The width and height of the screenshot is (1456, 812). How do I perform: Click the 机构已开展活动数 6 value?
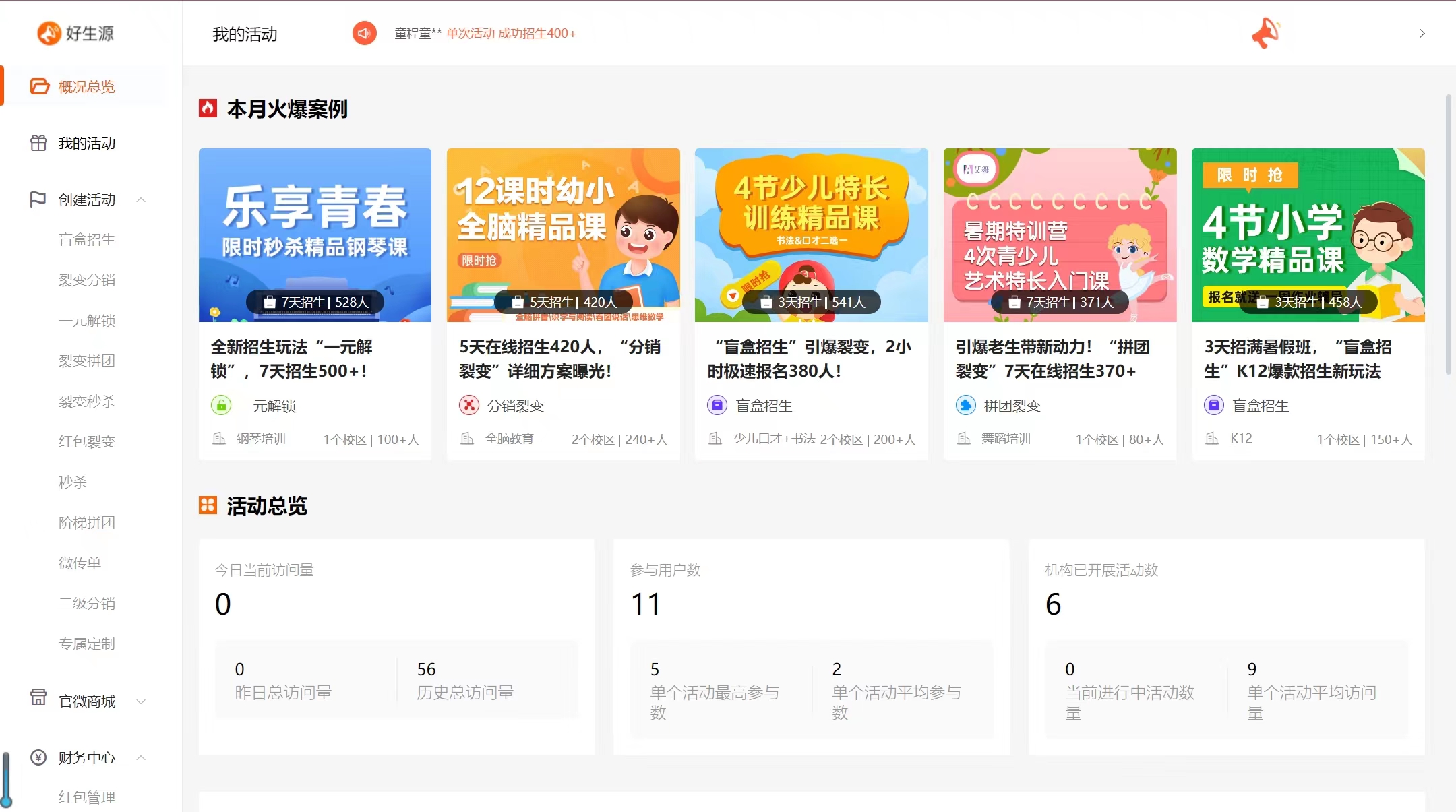click(x=1053, y=604)
